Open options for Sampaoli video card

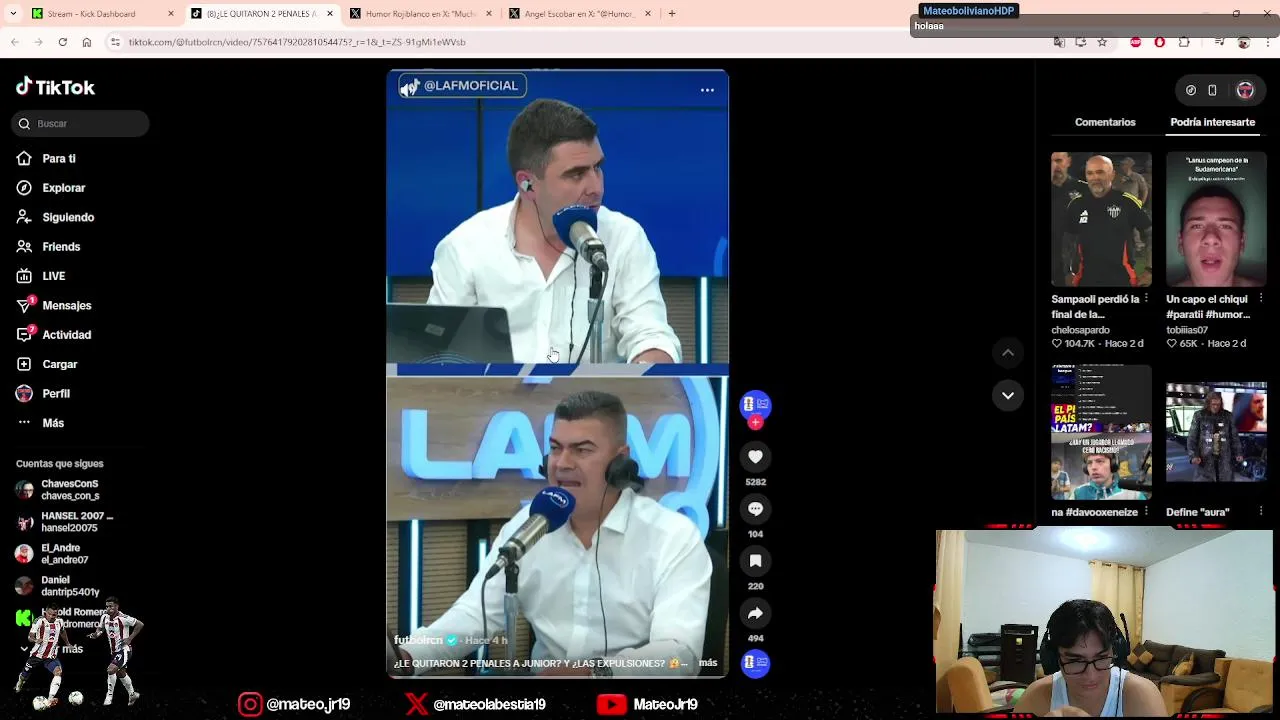coord(1146,299)
